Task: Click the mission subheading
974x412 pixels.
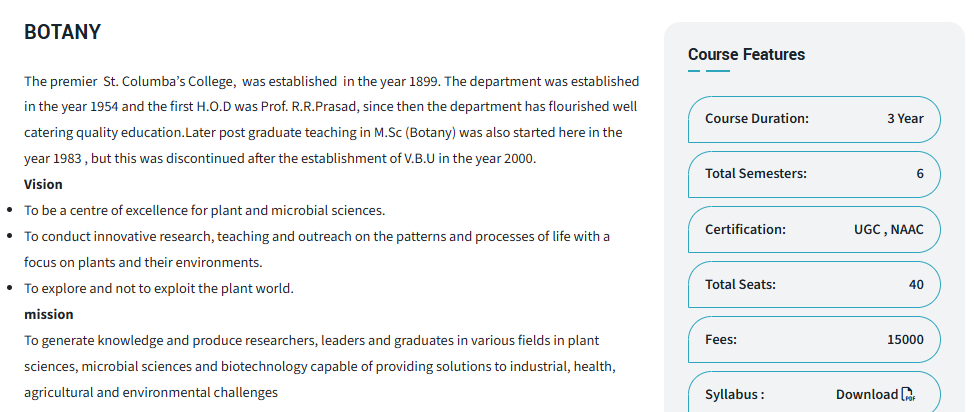Action: (48, 314)
